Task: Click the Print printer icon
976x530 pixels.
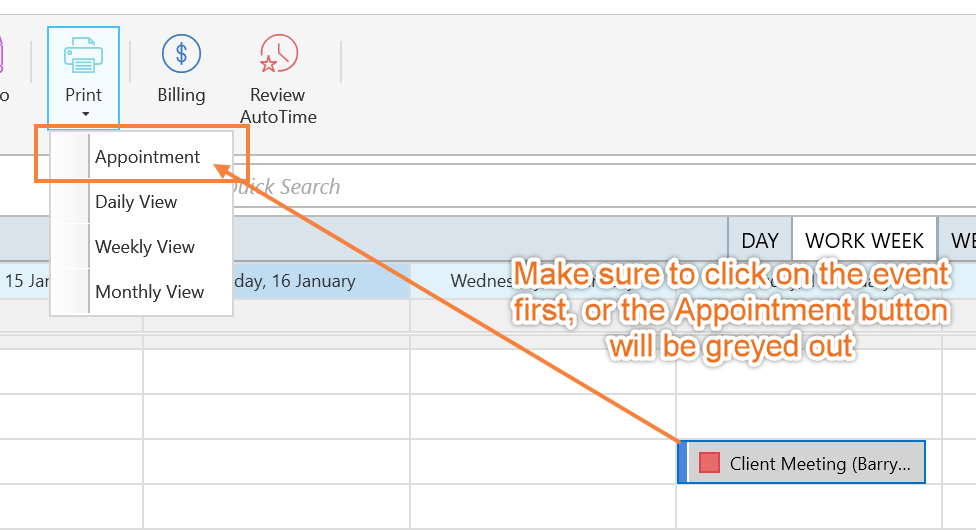Action: [83, 55]
